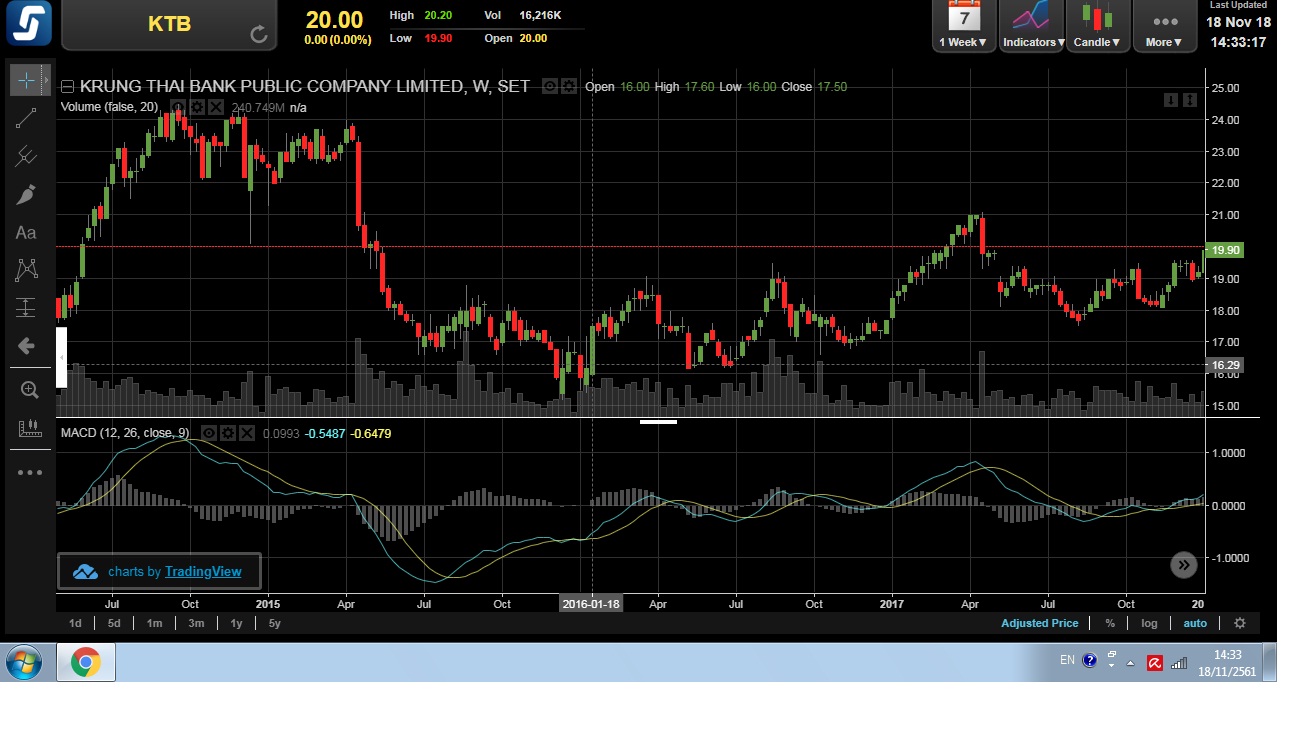Toggle MACD indicator visibility eye
The width and height of the screenshot is (1296, 738).
pos(209,433)
